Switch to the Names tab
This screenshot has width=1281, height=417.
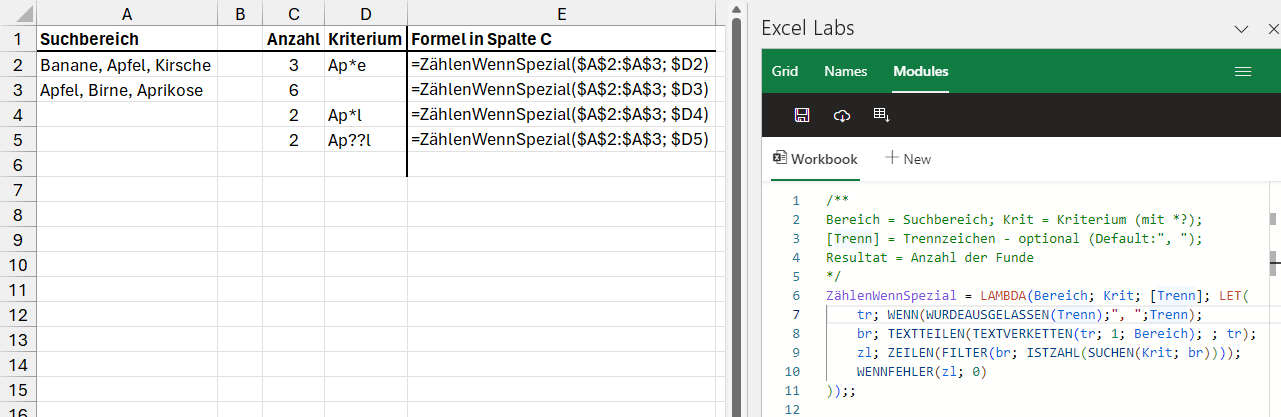(845, 71)
